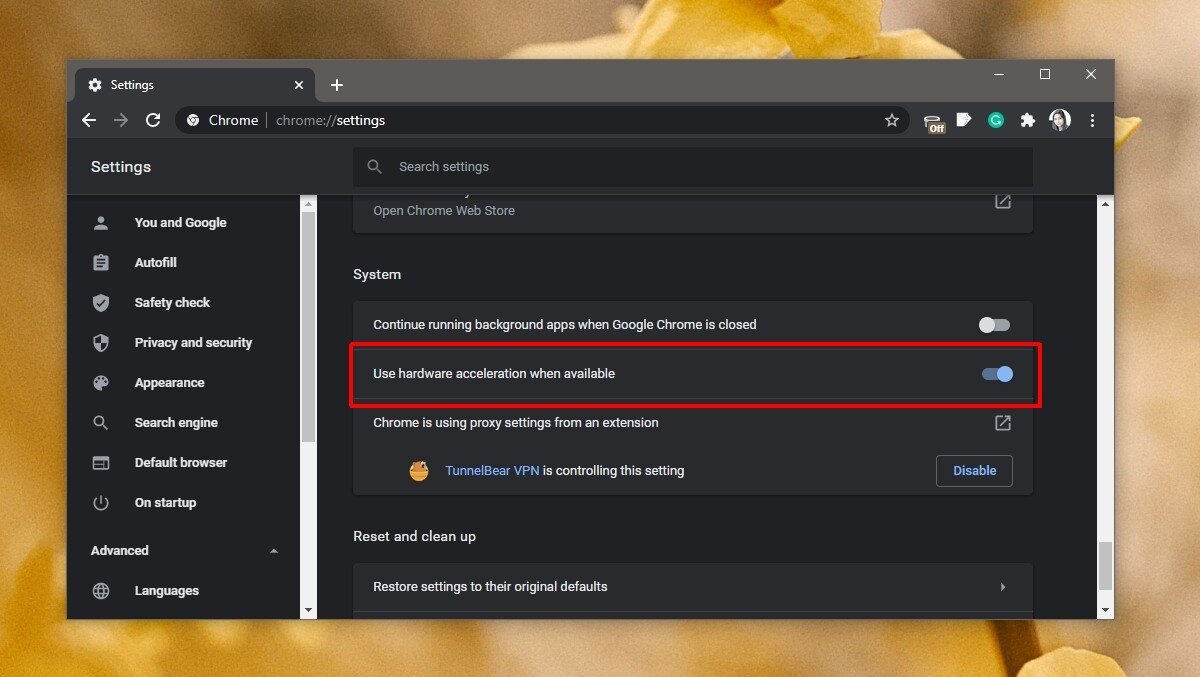Open Privacy and security settings
This screenshot has height=677, width=1200.
193,343
